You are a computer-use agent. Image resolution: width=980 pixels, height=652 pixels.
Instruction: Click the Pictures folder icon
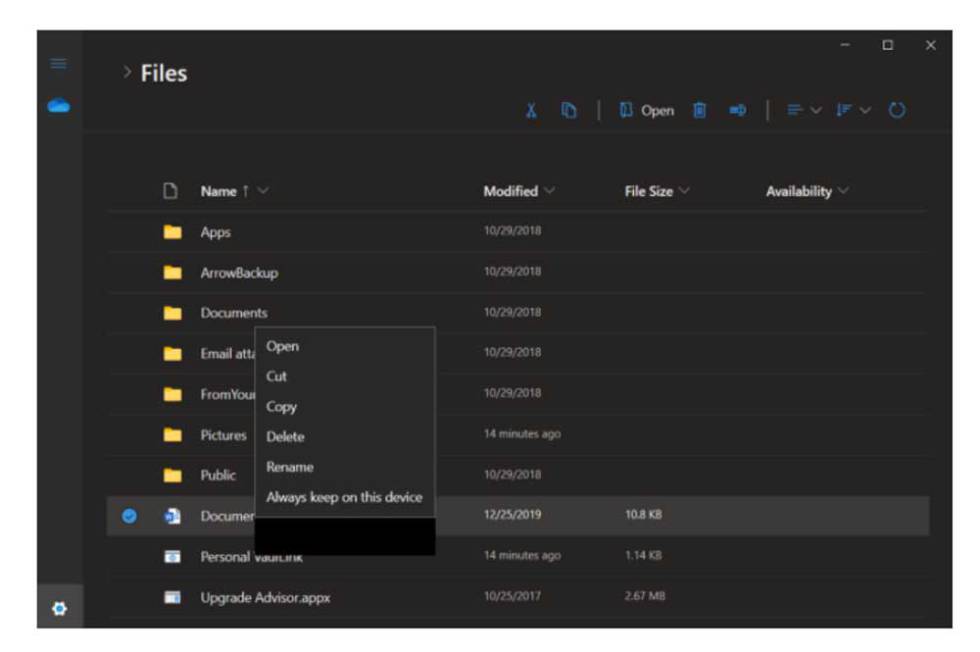(172, 434)
